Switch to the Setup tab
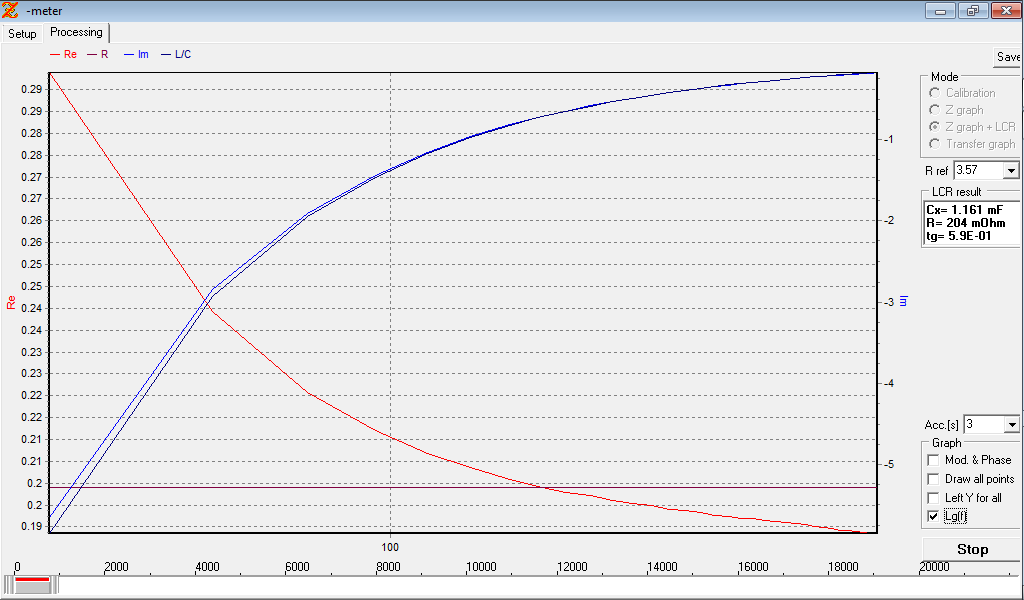 [x=22, y=33]
